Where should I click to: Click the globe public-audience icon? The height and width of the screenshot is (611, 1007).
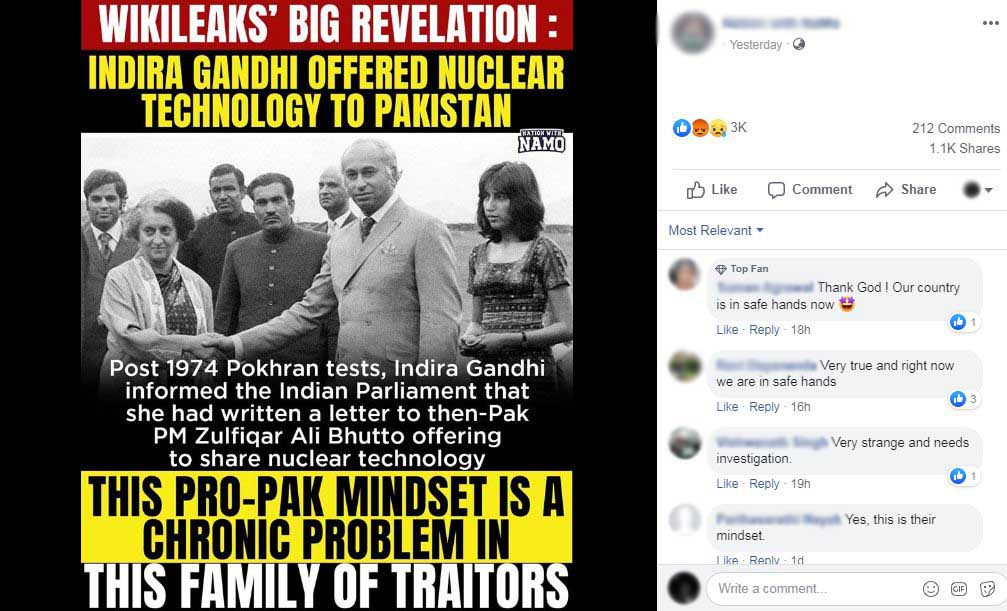tap(799, 44)
